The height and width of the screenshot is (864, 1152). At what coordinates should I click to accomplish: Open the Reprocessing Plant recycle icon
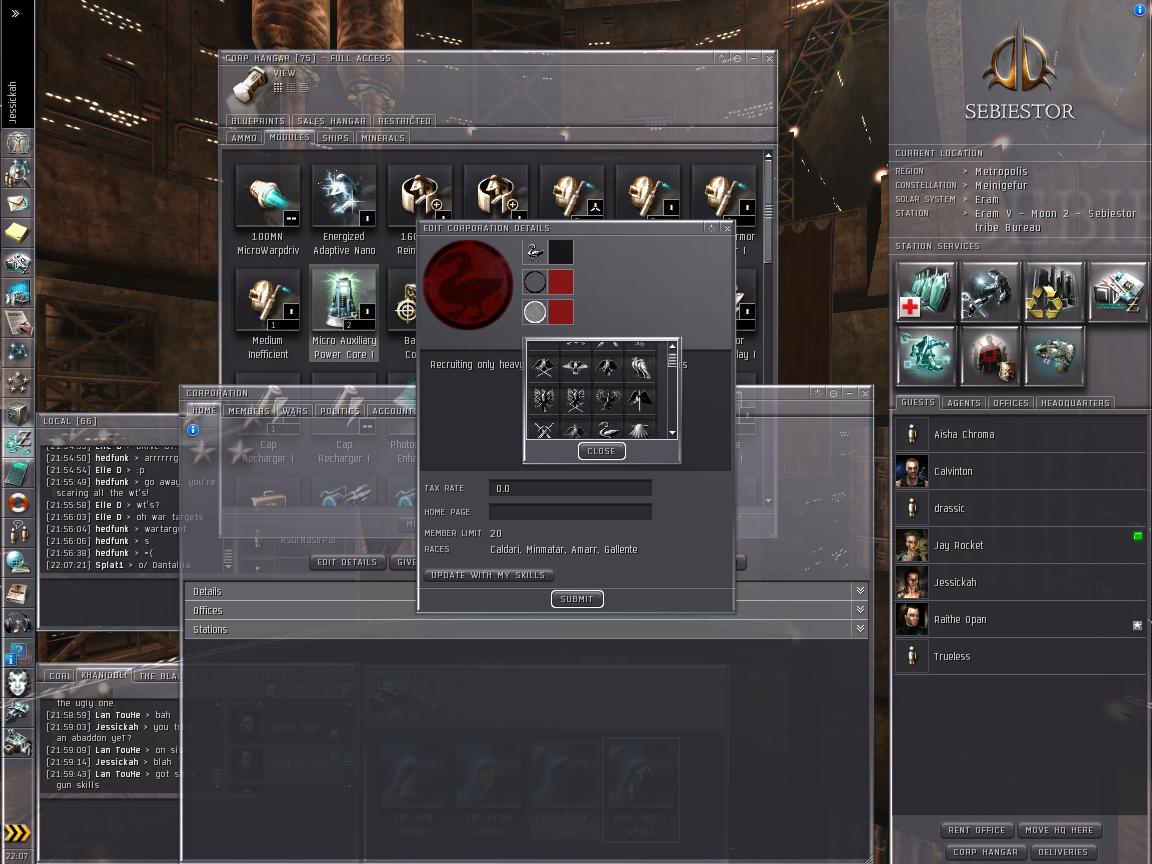pos(1054,292)
